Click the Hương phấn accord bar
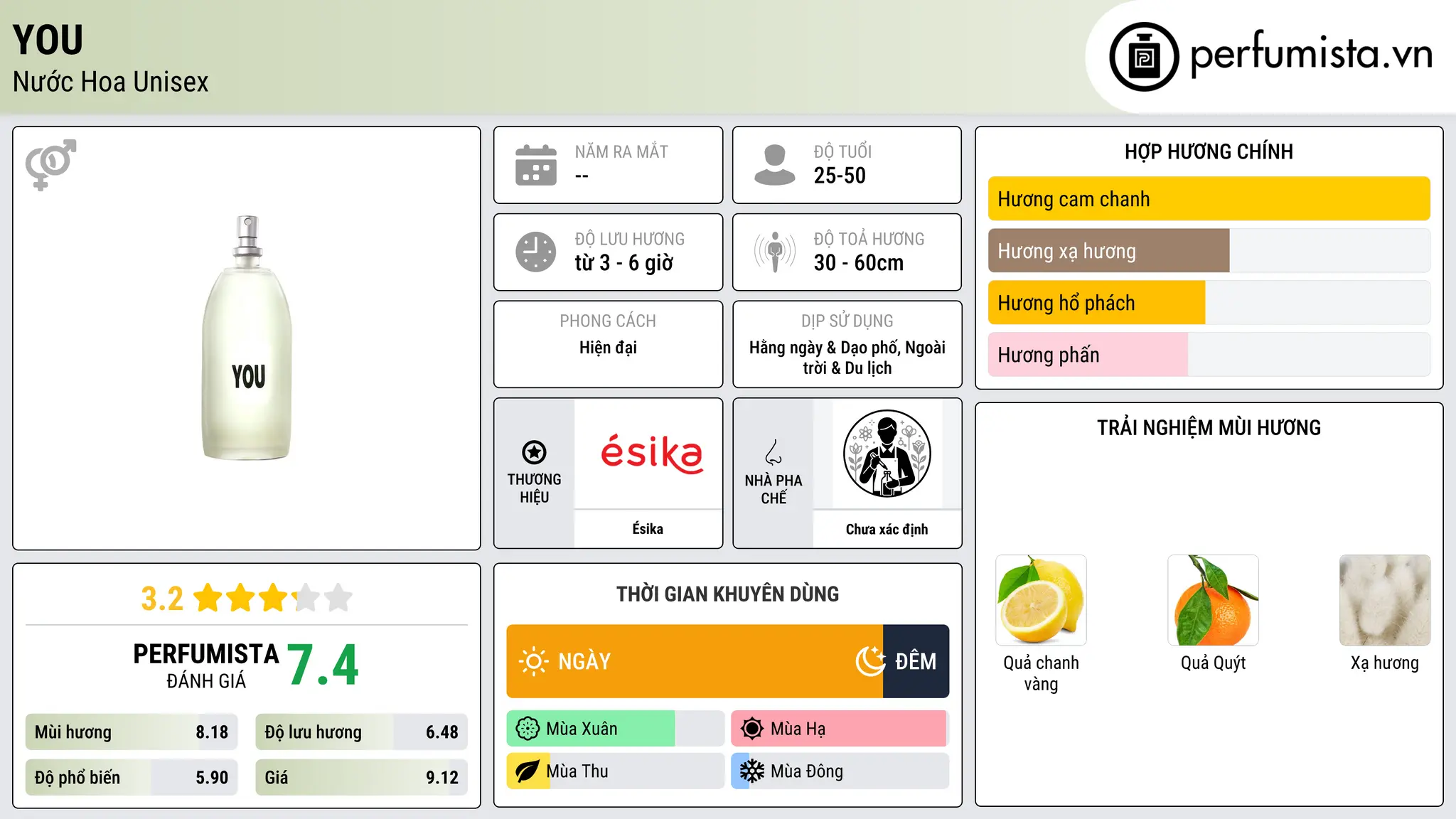Image resolution: width=1456 pixels, height=819 pixels. point(1209,355)
